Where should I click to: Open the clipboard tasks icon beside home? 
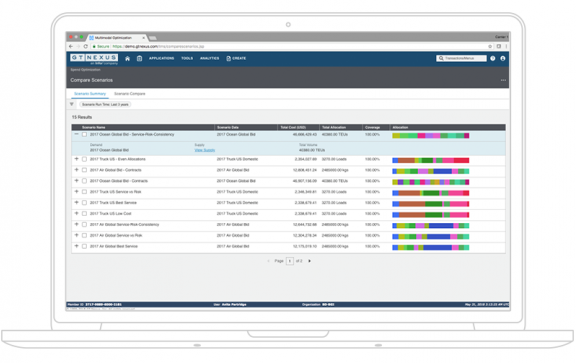tap(140, 58)
